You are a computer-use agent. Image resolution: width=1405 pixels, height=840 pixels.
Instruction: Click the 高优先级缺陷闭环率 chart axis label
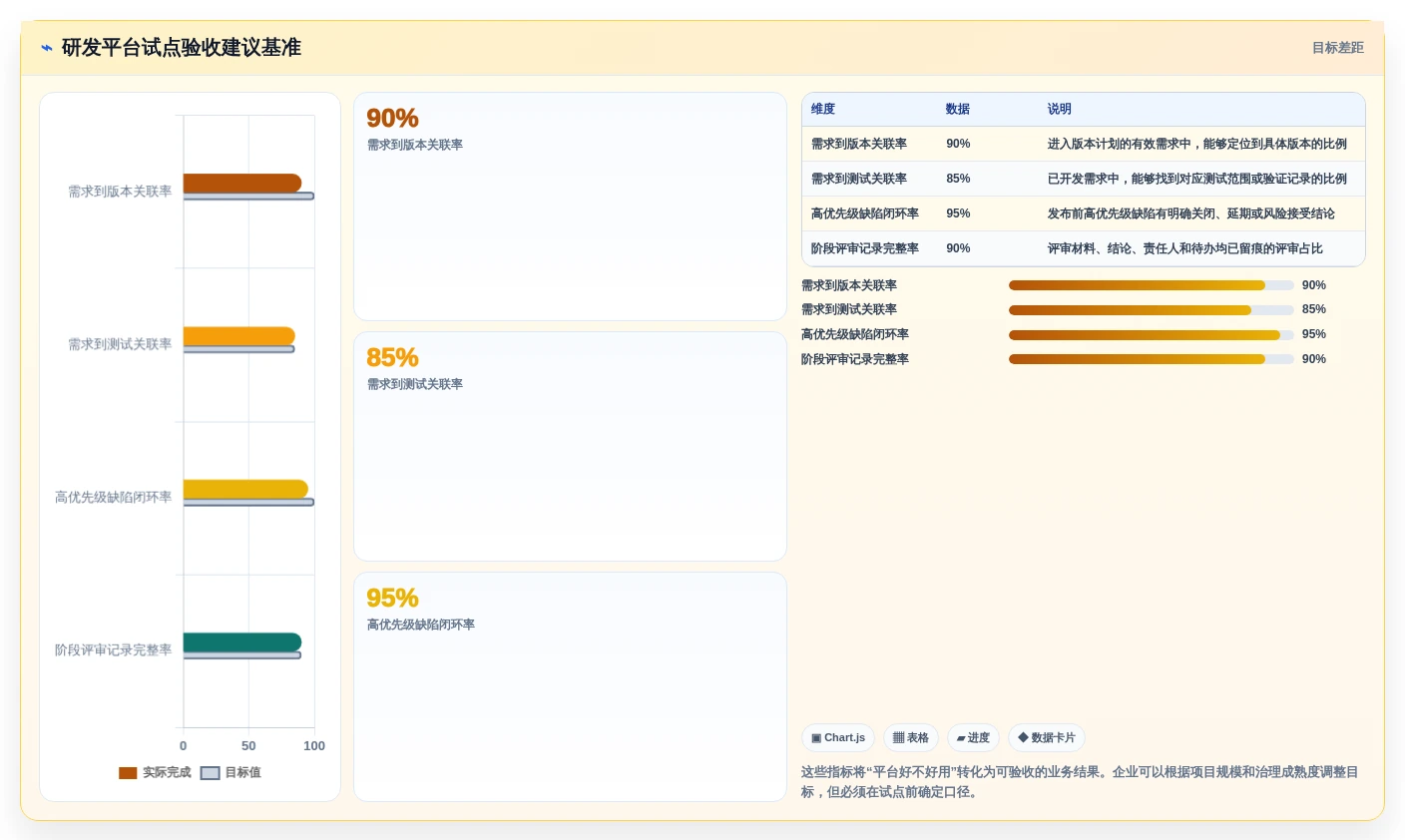point(114,497)
